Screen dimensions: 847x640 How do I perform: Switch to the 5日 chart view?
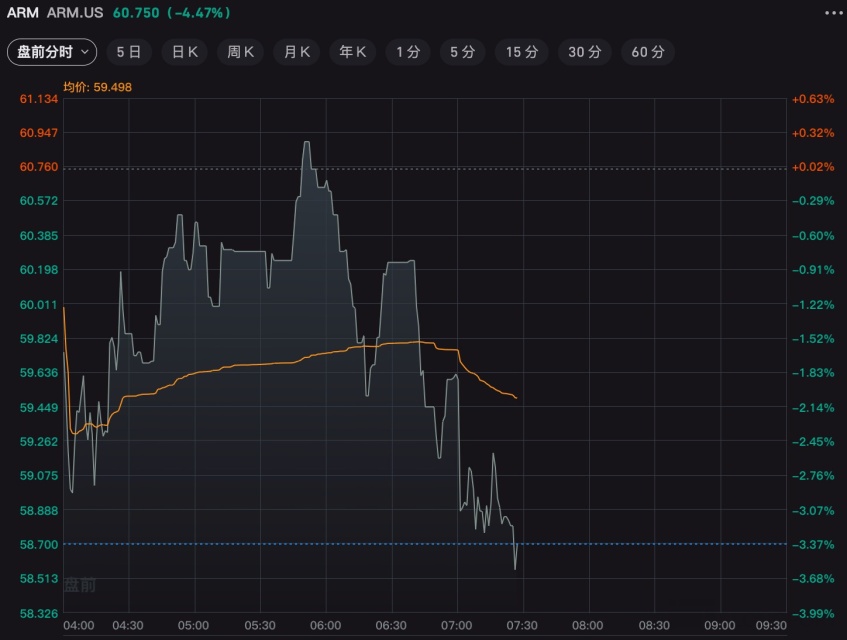tap(129, 52)
